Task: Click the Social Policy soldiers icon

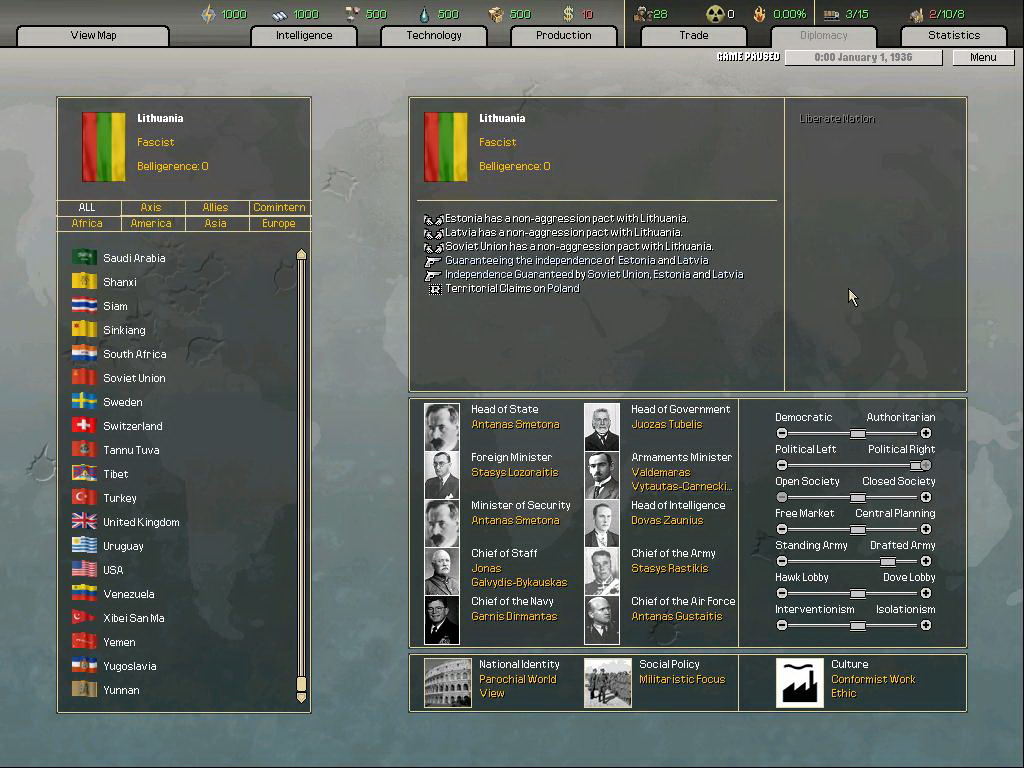Action: click(x=607, y=683)
